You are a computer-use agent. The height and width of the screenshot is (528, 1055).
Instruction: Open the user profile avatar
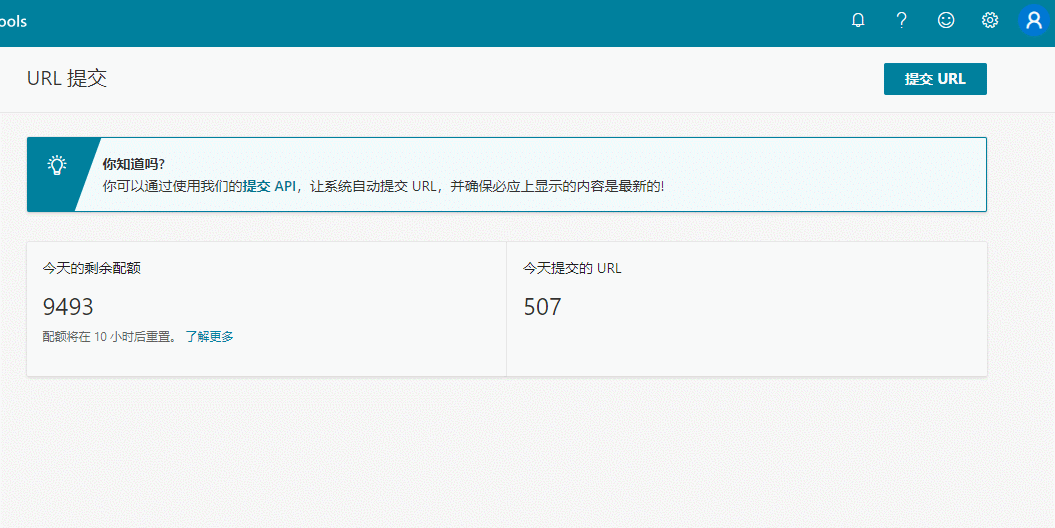(x=1034, y=20)
